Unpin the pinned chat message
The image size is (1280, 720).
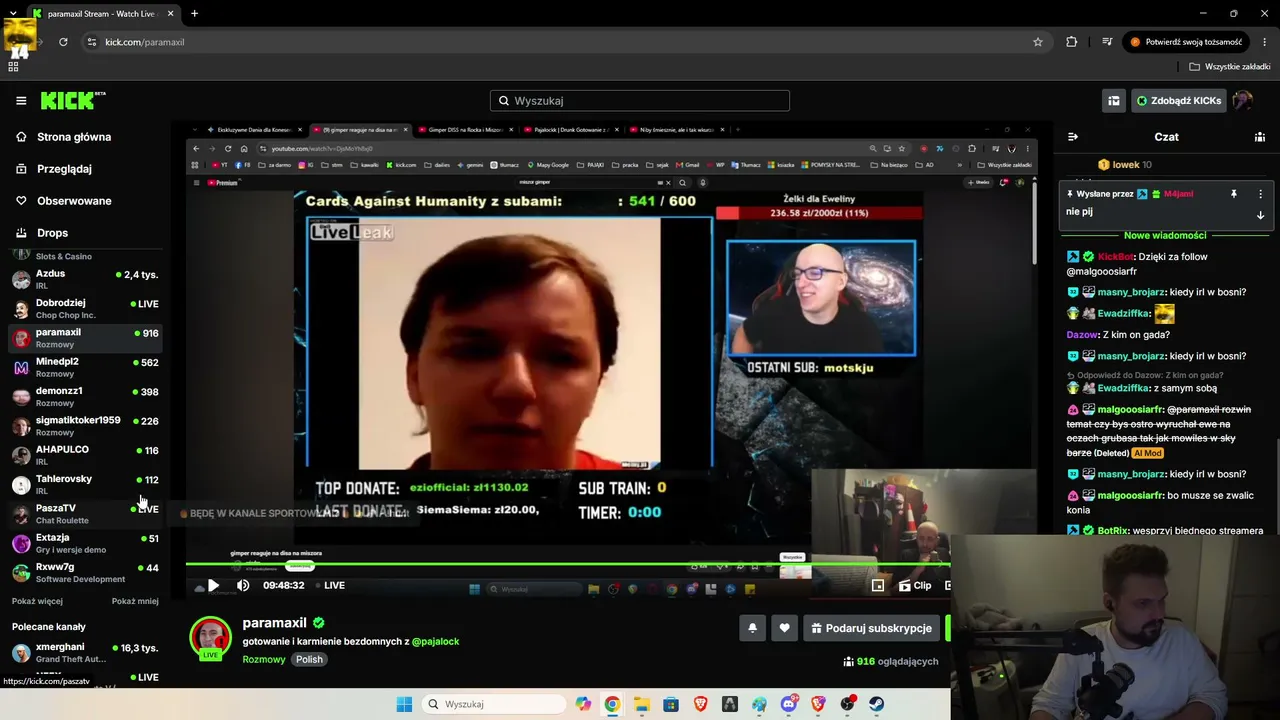pyautogui.click(x=1234, y=194)
